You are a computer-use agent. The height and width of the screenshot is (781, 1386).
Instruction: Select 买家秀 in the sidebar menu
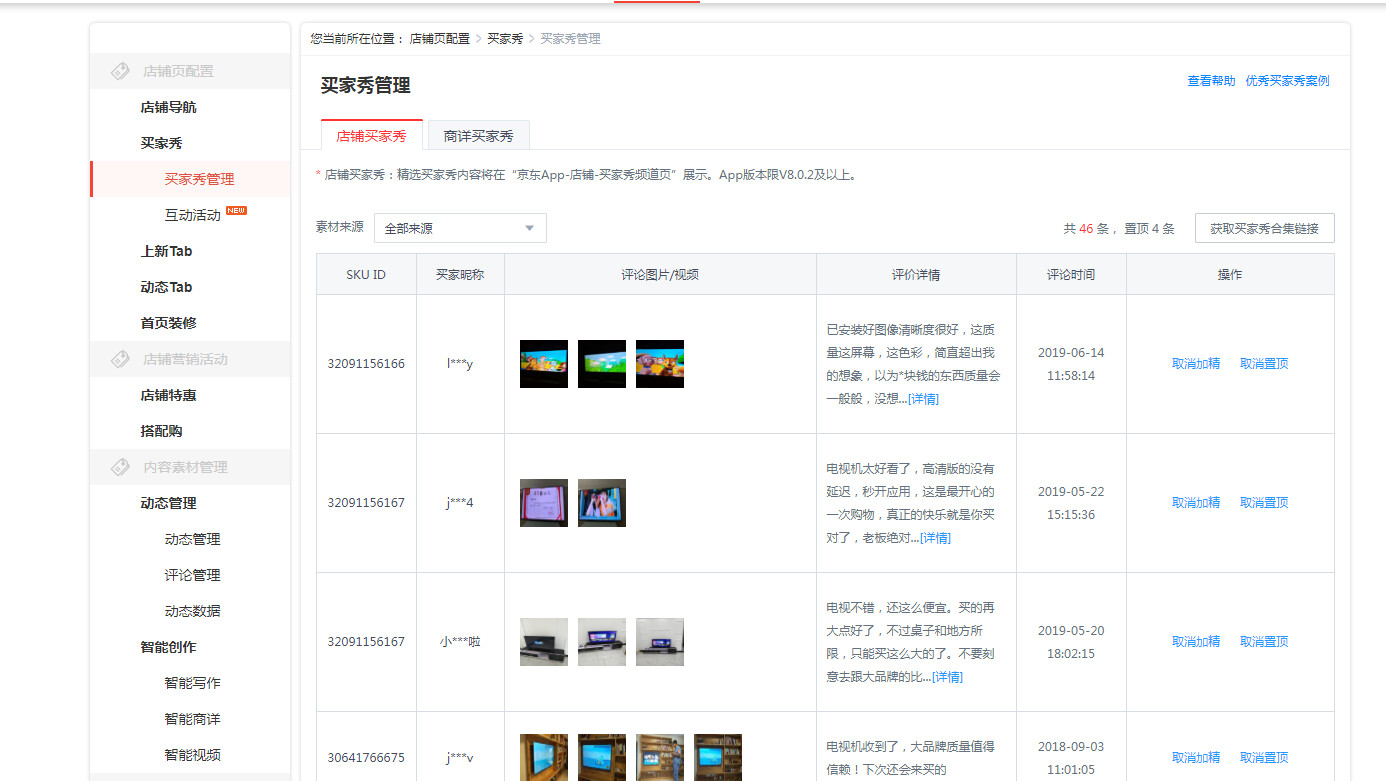click(161, 143)
